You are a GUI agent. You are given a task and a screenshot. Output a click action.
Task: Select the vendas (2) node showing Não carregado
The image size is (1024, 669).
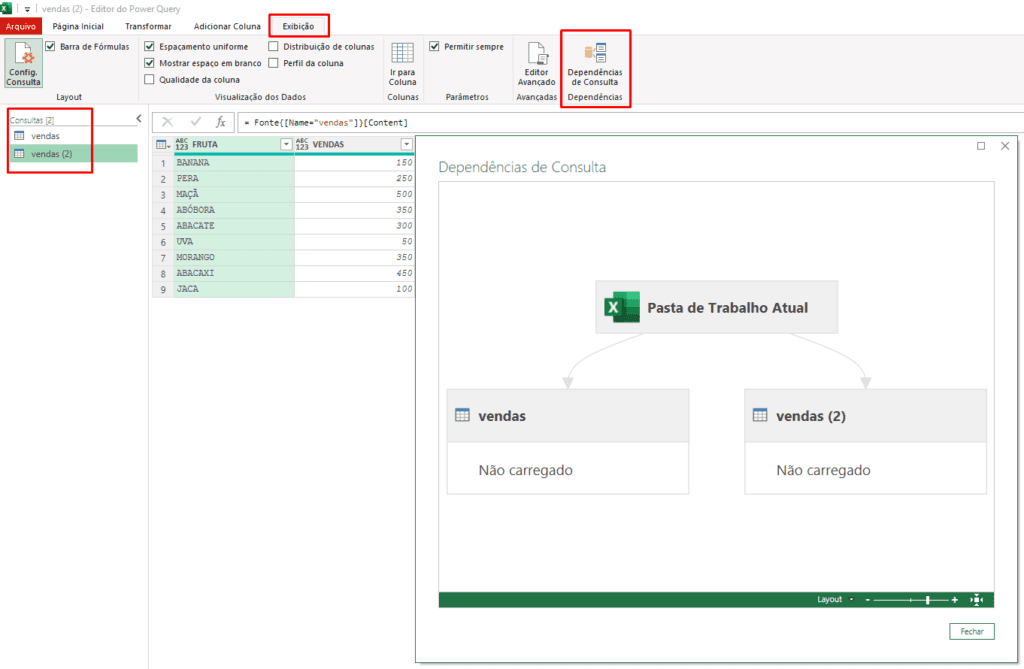pyautogui.click(x=865, y=442)
